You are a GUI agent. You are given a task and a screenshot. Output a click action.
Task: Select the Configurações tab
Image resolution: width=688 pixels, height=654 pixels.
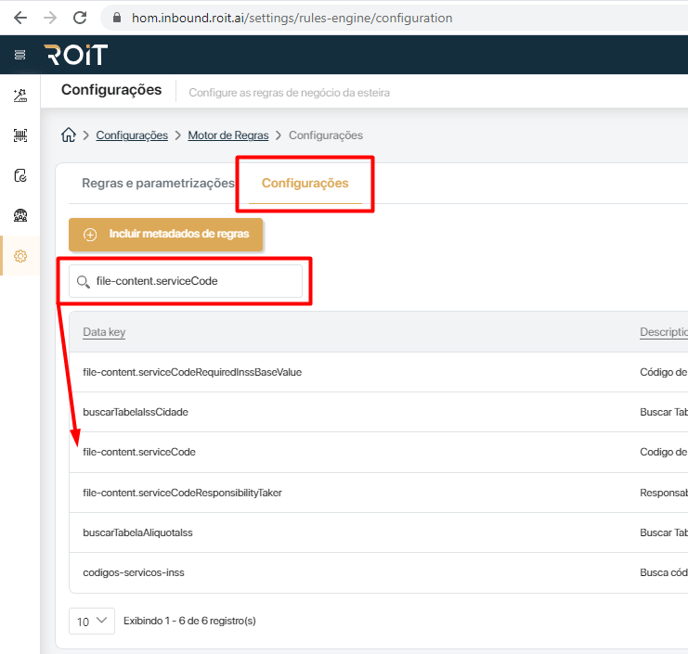305,183
